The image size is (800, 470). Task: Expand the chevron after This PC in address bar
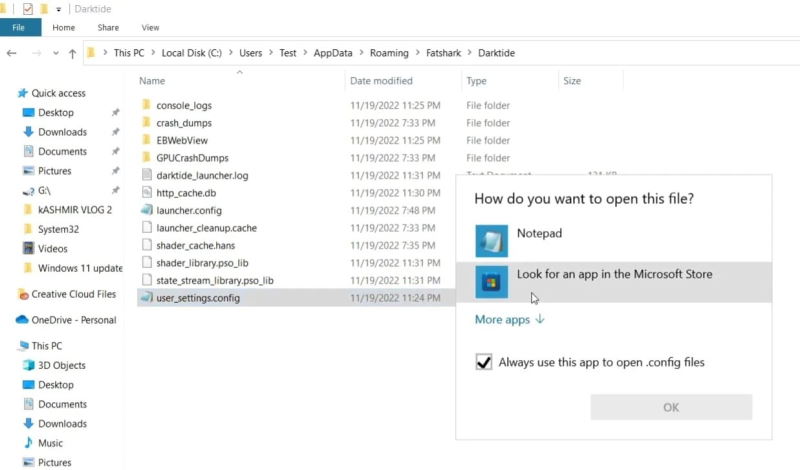[154, 53]
